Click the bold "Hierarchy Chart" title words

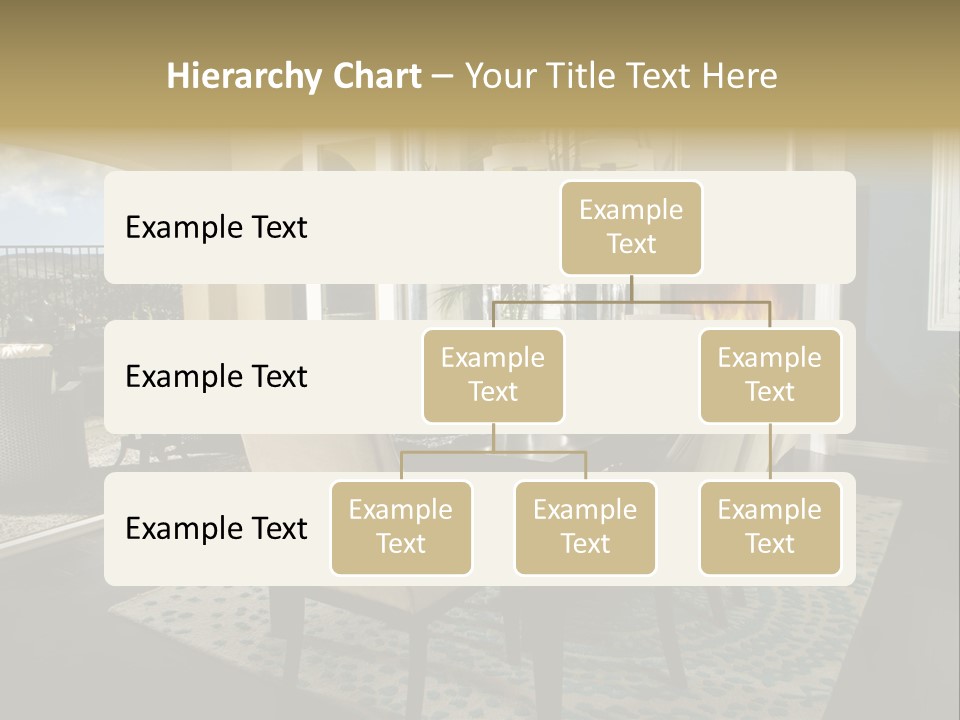pos(294,76)
